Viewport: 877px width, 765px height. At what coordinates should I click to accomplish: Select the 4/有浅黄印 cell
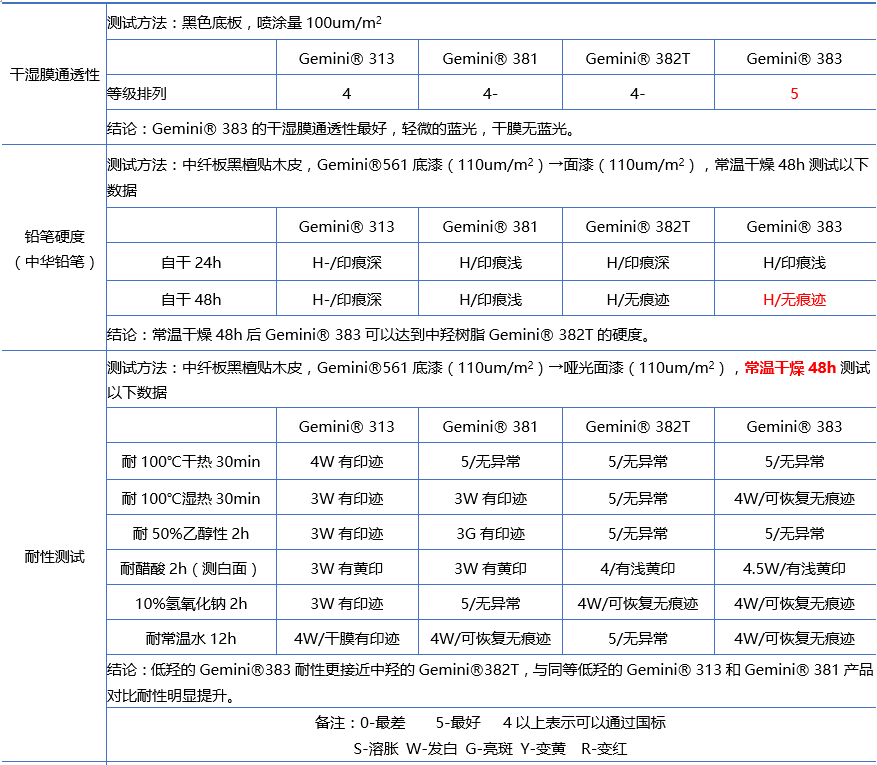(x=638, y=569)
